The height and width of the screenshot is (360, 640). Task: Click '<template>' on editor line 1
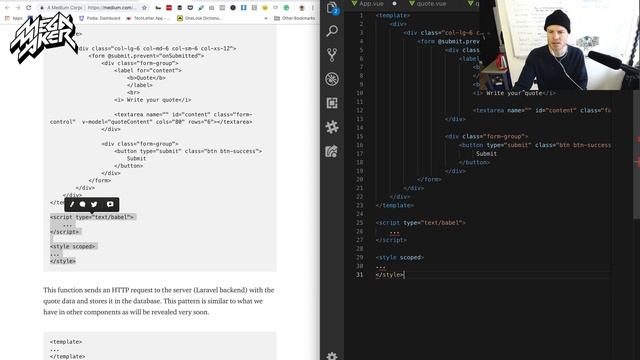click(x=393, y=16)
